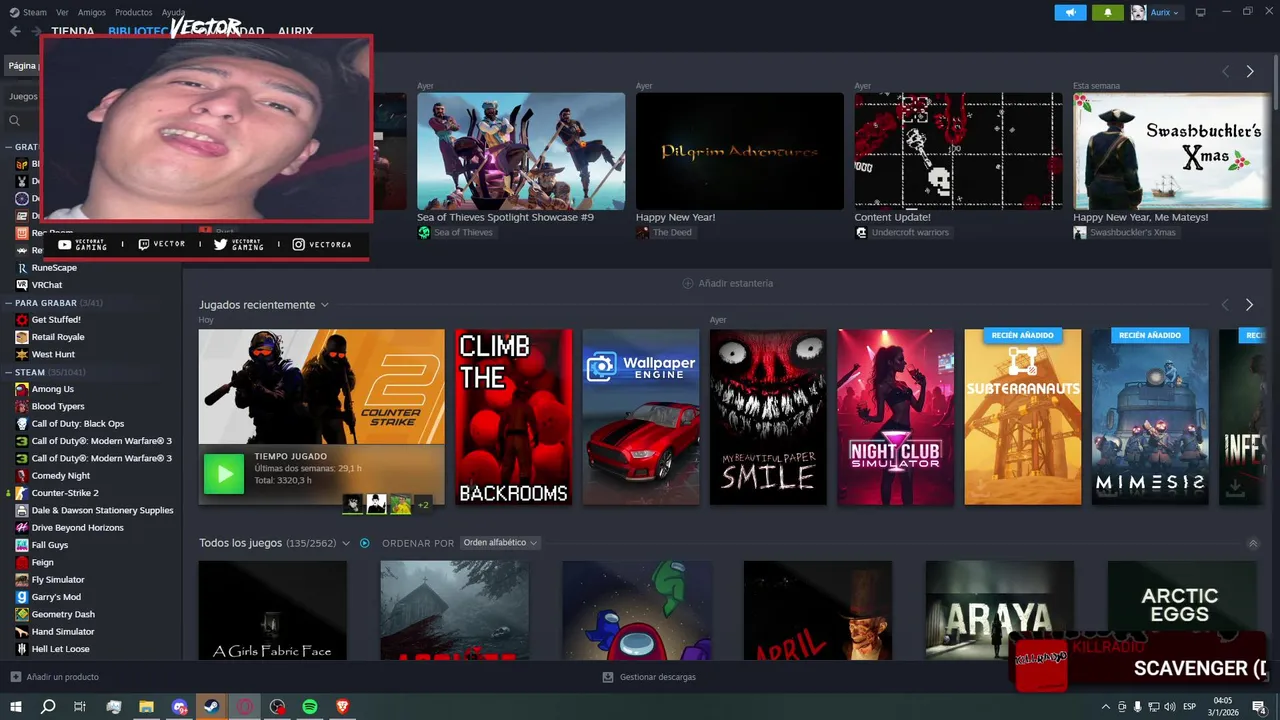Open Ayuda menu
The height and width of the screenshot is (720, 1280).
173,12
